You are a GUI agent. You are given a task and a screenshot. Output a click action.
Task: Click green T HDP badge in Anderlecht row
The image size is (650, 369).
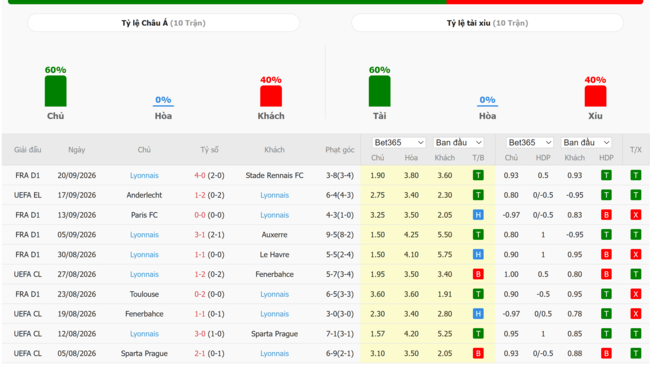pos(606,195)
